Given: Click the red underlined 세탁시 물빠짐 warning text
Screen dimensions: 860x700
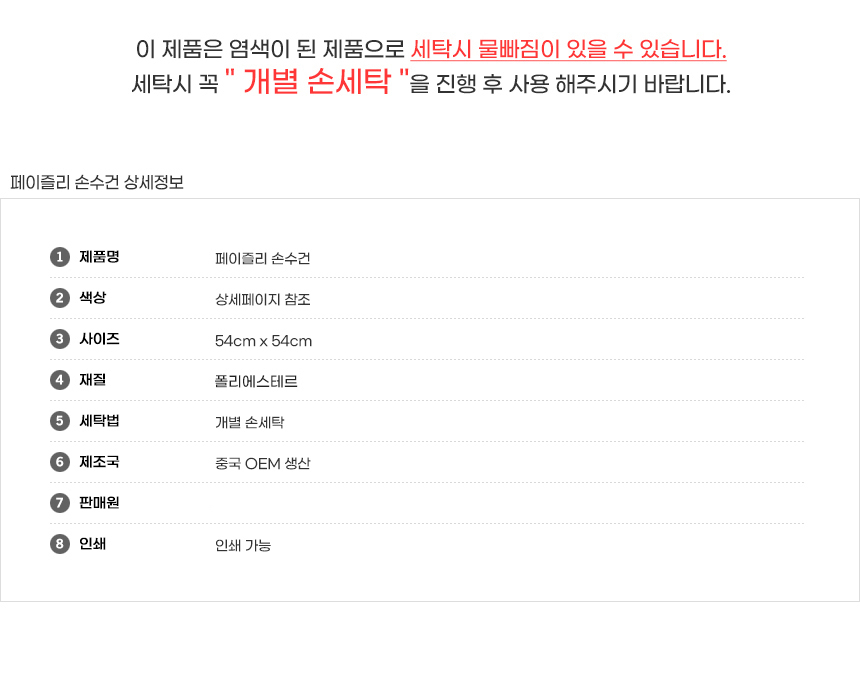Looking at the screenshot, I should point(568,49).
